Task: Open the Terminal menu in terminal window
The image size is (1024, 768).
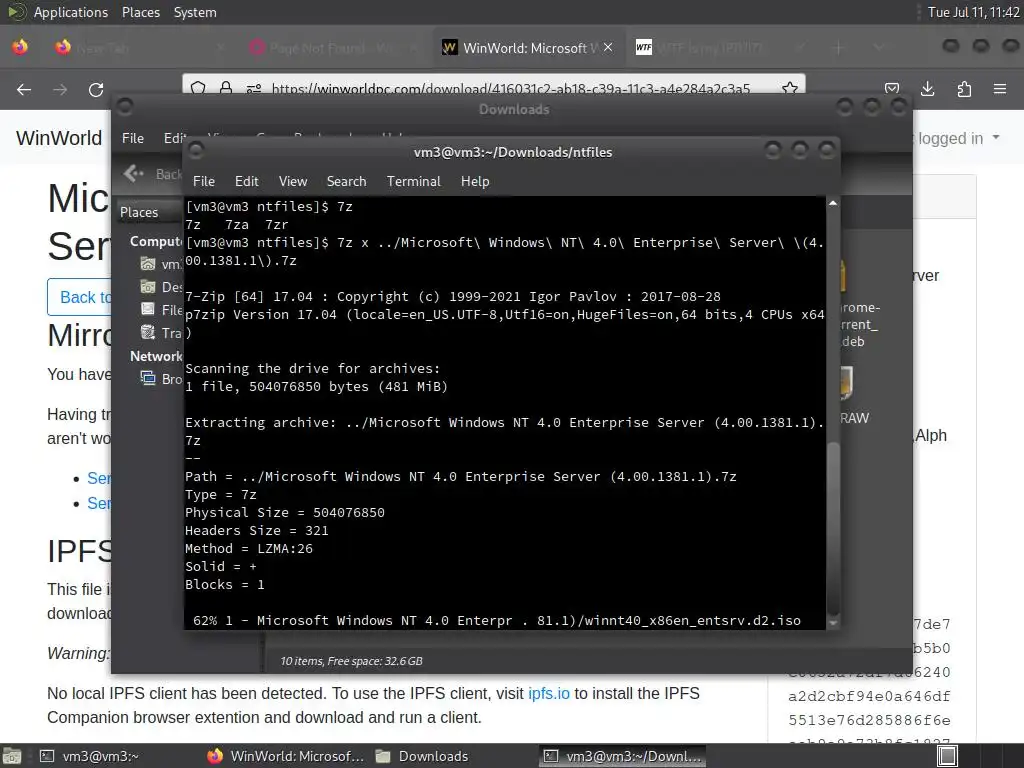Action: point(413,181)
